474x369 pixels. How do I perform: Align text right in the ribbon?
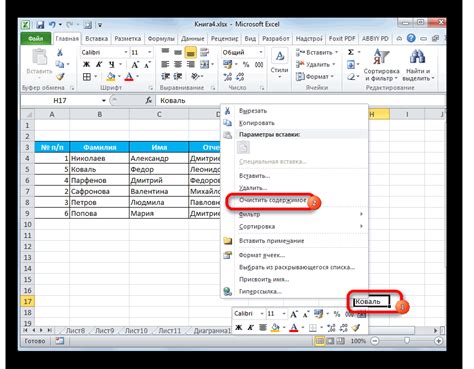click(190, 64)
